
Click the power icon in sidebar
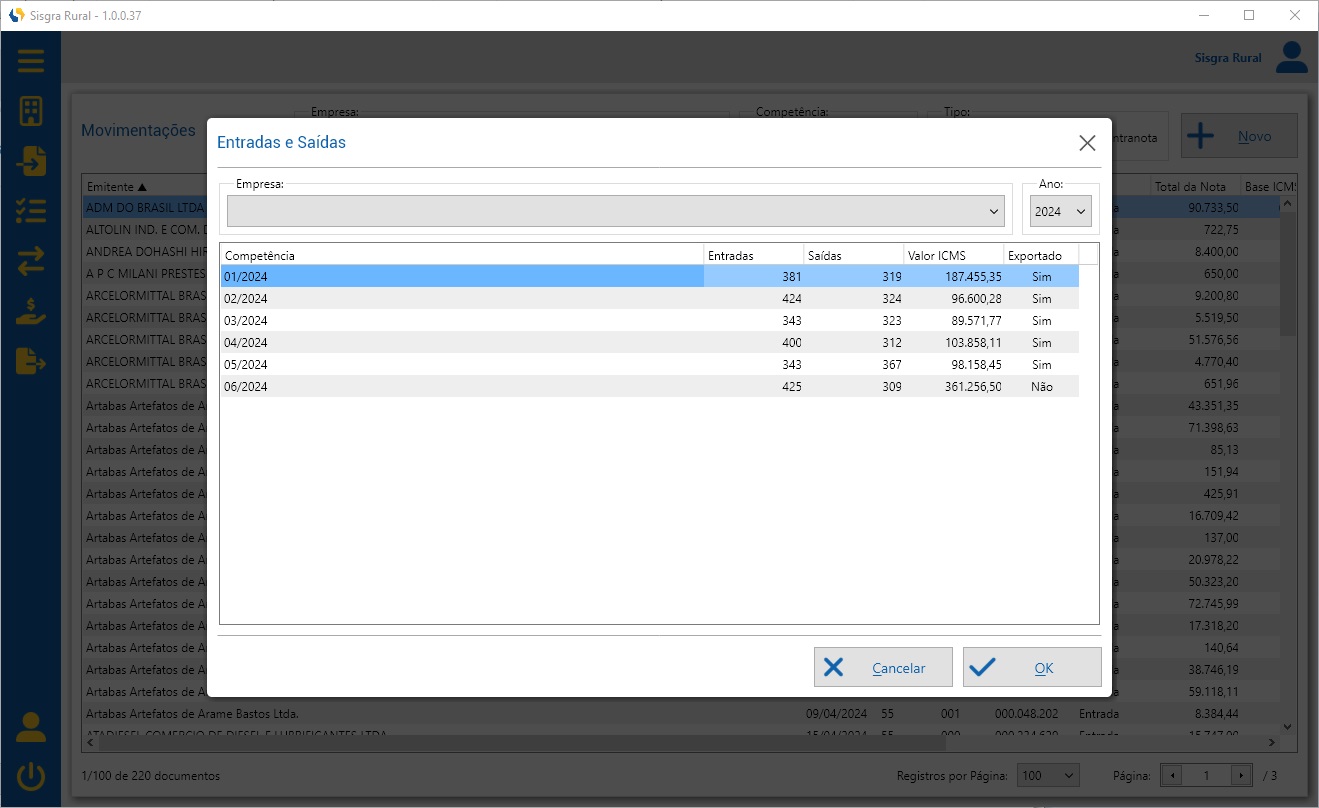[31, 776]
